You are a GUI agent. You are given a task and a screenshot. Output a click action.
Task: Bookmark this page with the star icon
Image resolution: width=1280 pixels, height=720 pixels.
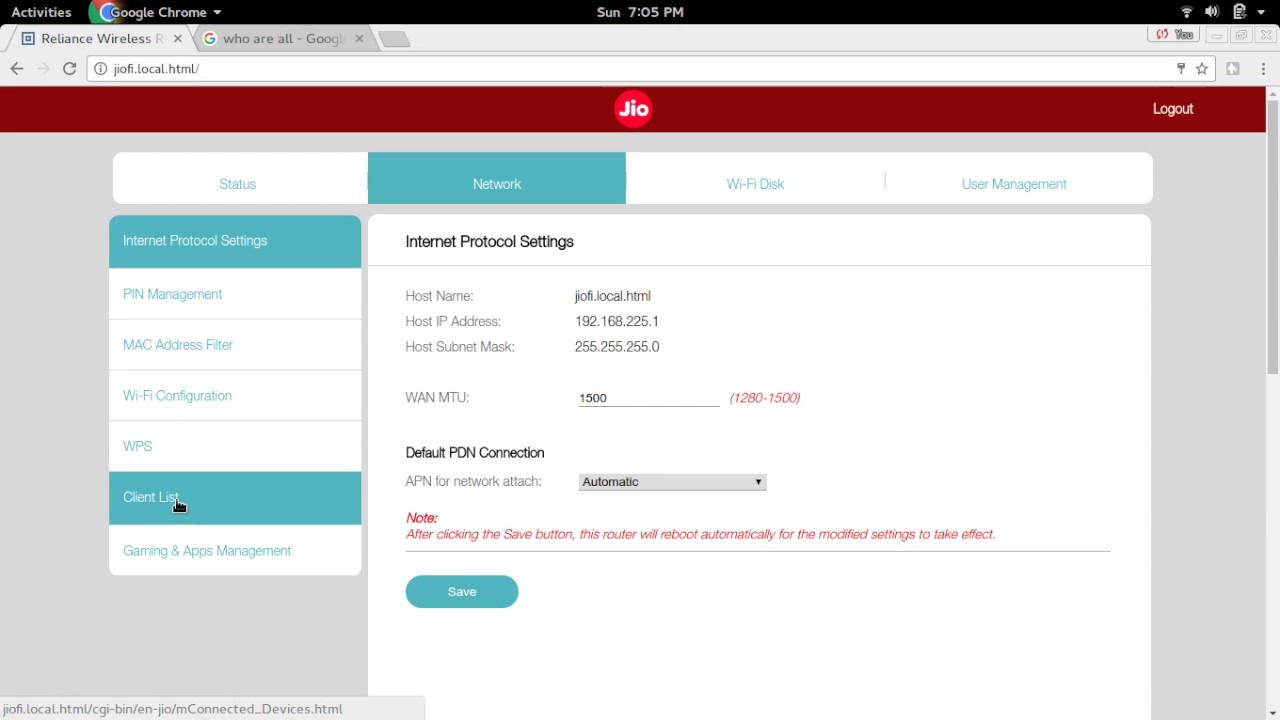pyautogui.click(x=1202, y=69)
